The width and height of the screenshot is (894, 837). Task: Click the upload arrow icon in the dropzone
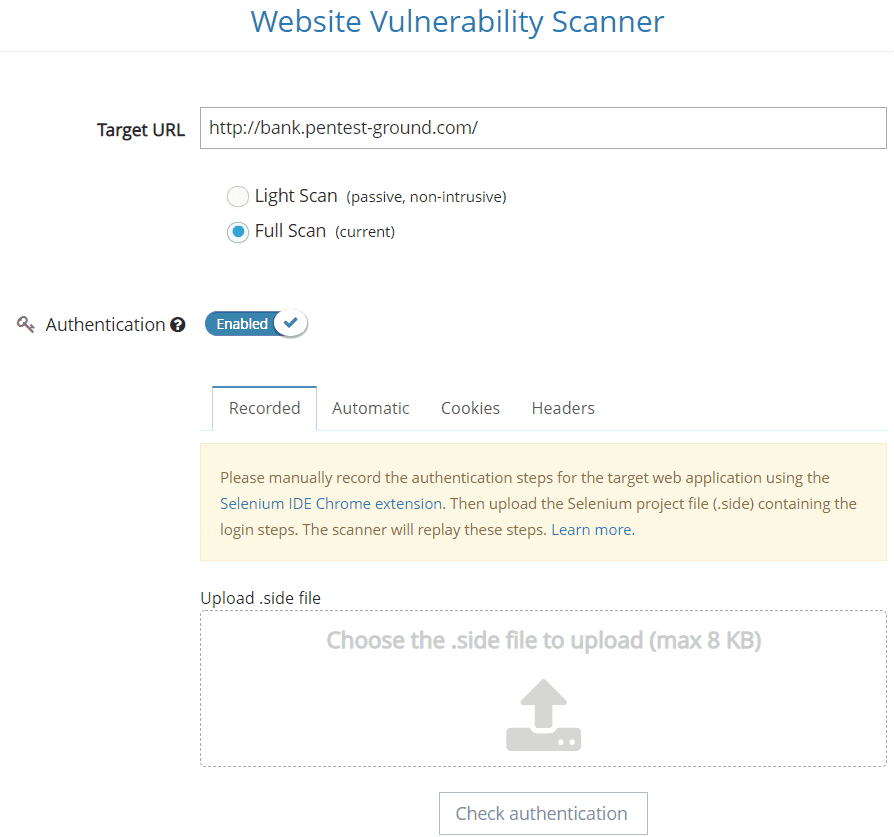coord(543,715)
